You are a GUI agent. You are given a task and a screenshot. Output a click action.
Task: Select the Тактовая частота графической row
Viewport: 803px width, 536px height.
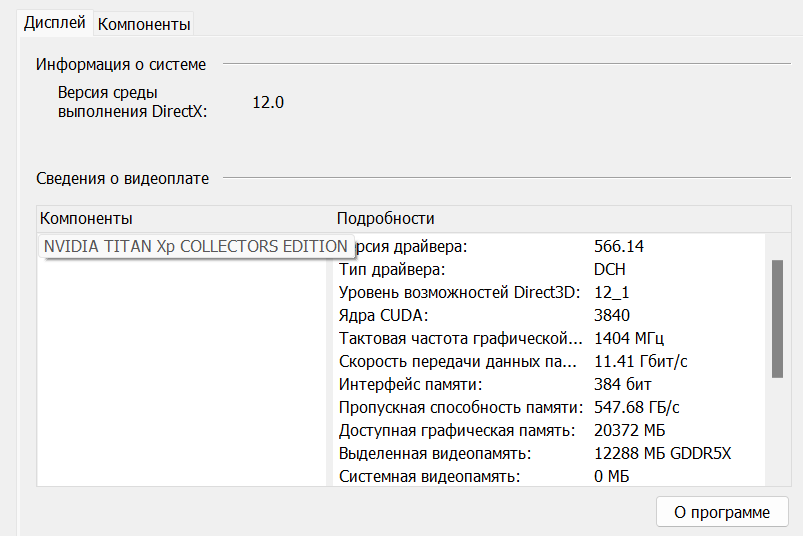pyautogui.click(x=460, y=338)
